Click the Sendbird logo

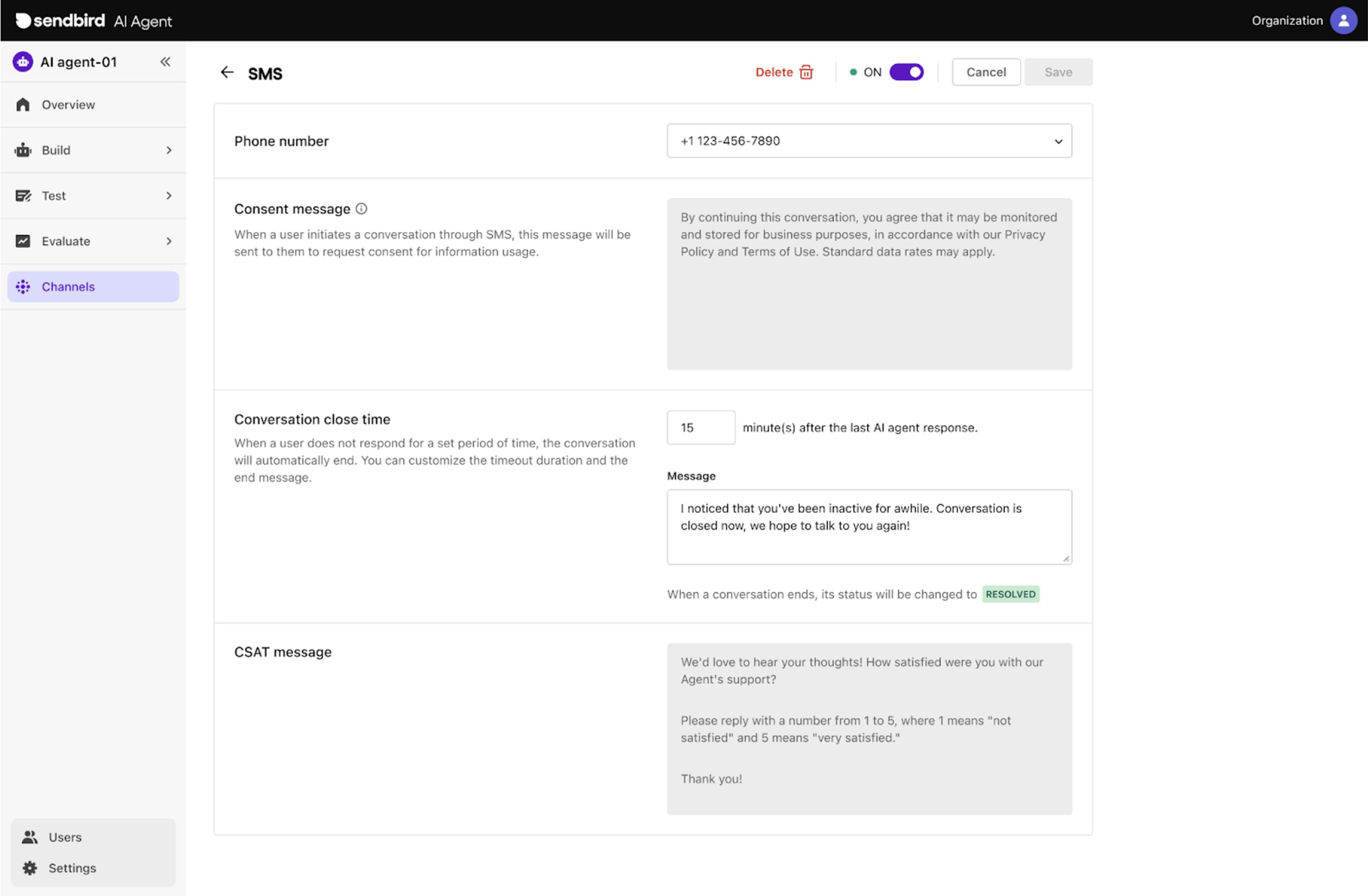[x=61, y=21]
